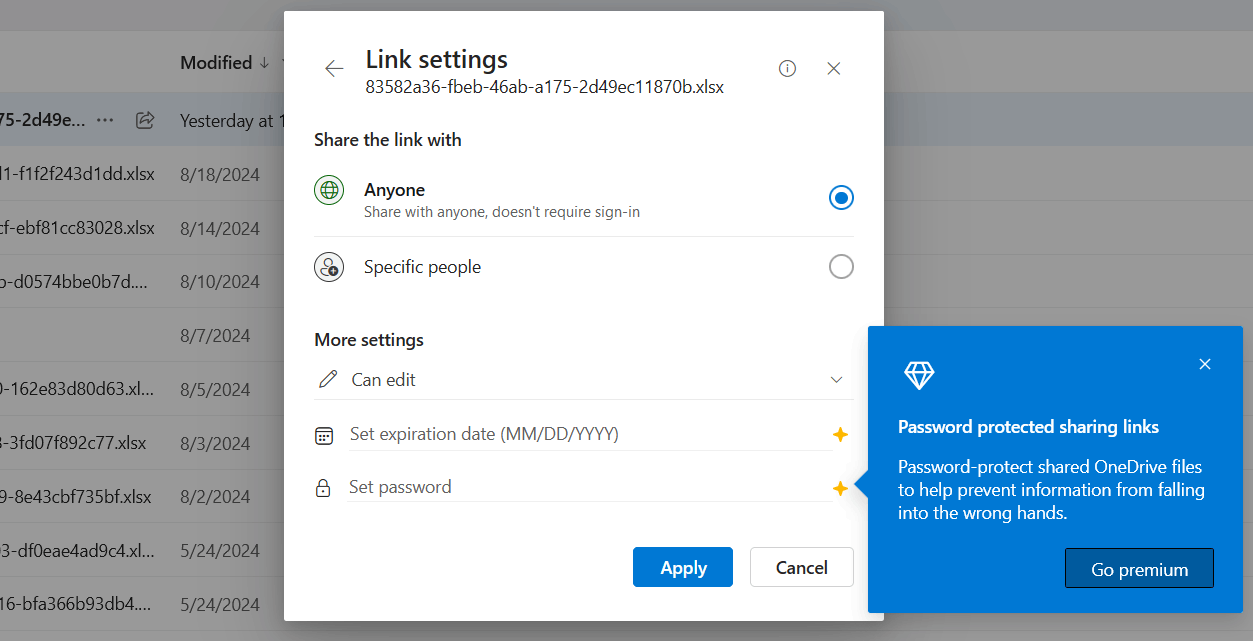Open the Can edit permissions dropdown
This screenshot has width=1253, height=641.
pos(583,379)
